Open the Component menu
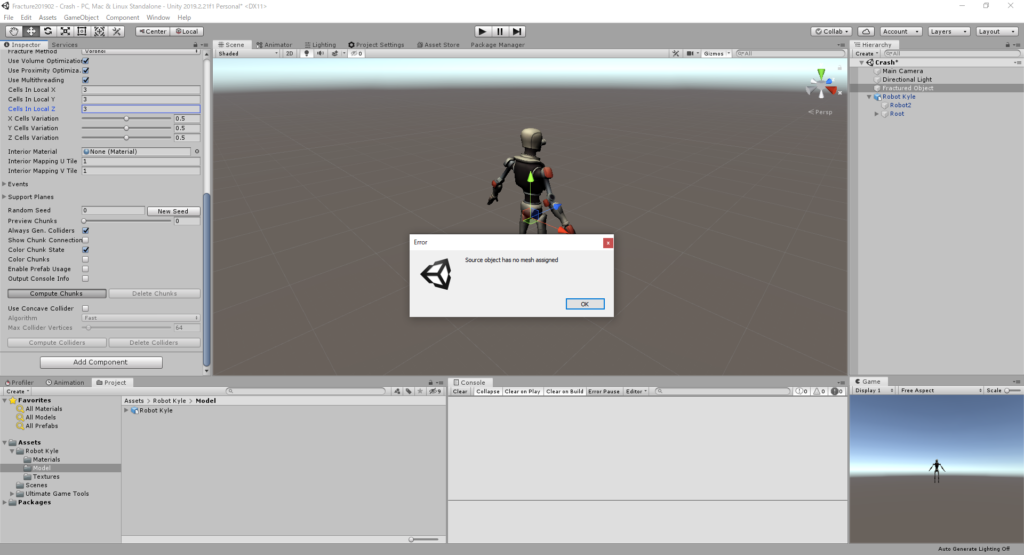1024x555 pixels. 122,18
